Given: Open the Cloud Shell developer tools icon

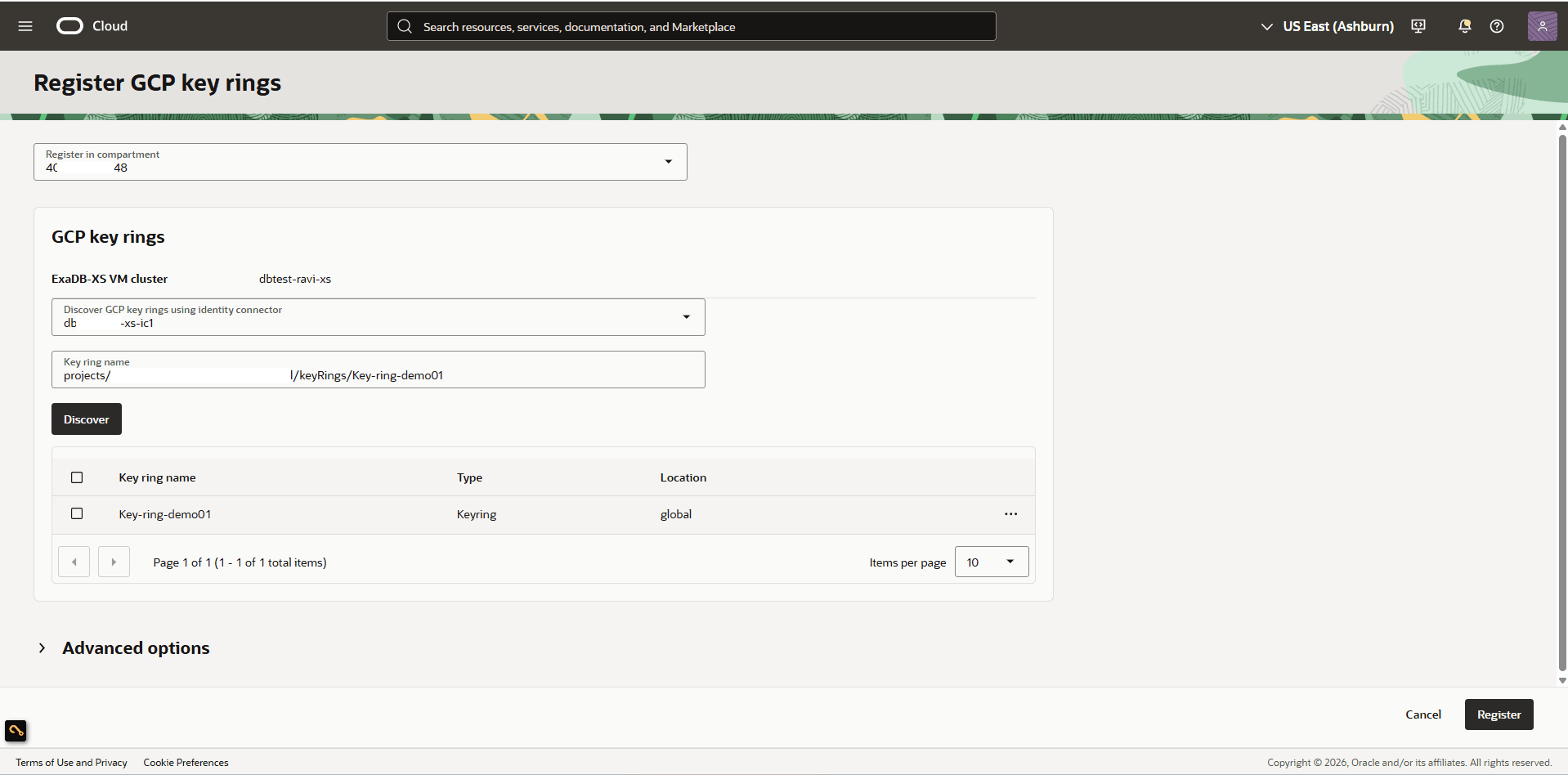Looking at the screenshot, I should click(1418, 26).
